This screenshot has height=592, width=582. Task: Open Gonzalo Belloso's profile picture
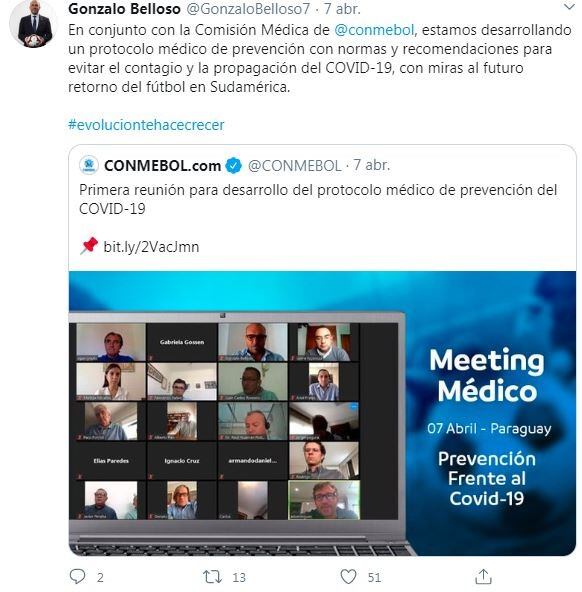point(34,23)
